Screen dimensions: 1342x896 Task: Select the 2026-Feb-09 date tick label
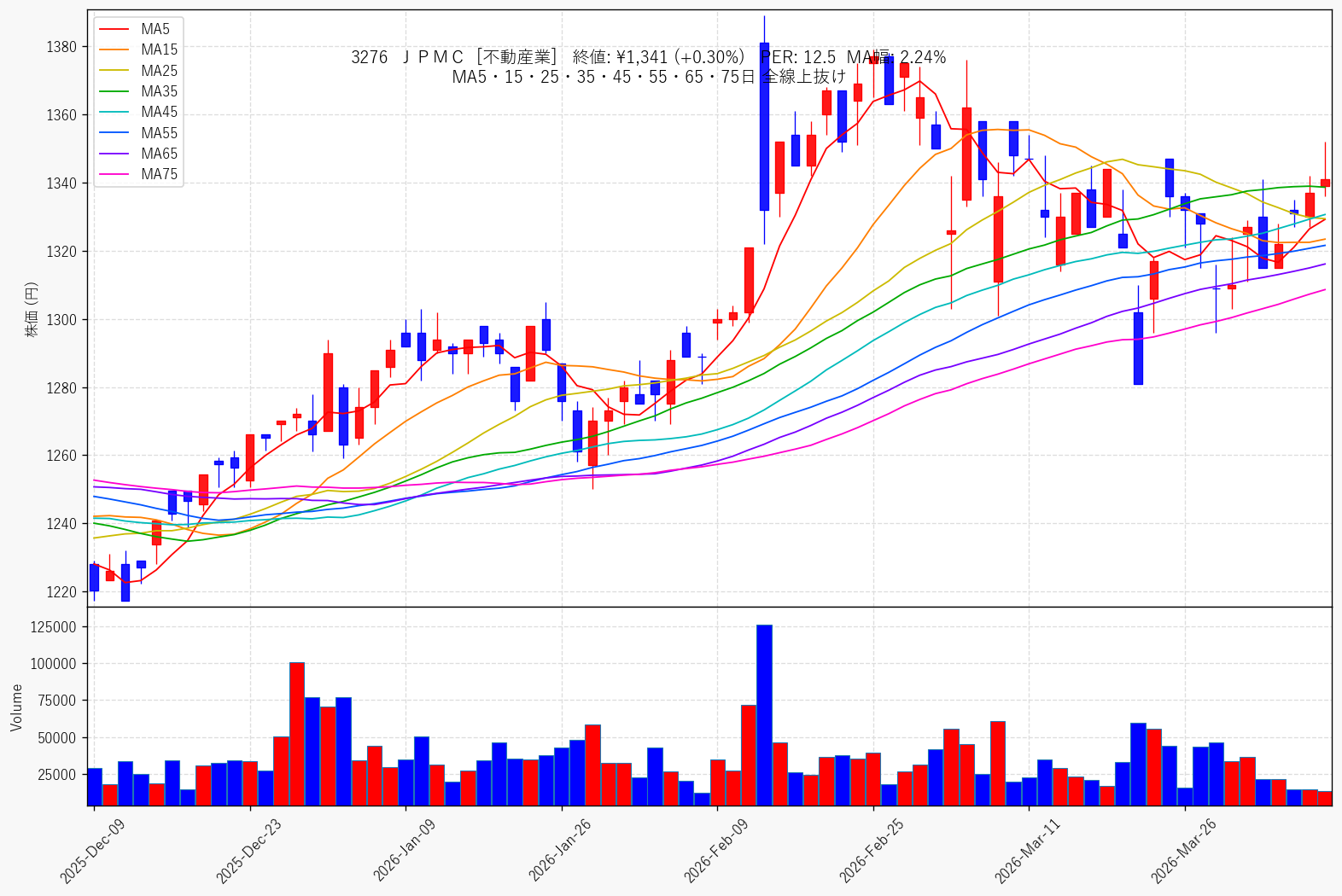point(715,850)
